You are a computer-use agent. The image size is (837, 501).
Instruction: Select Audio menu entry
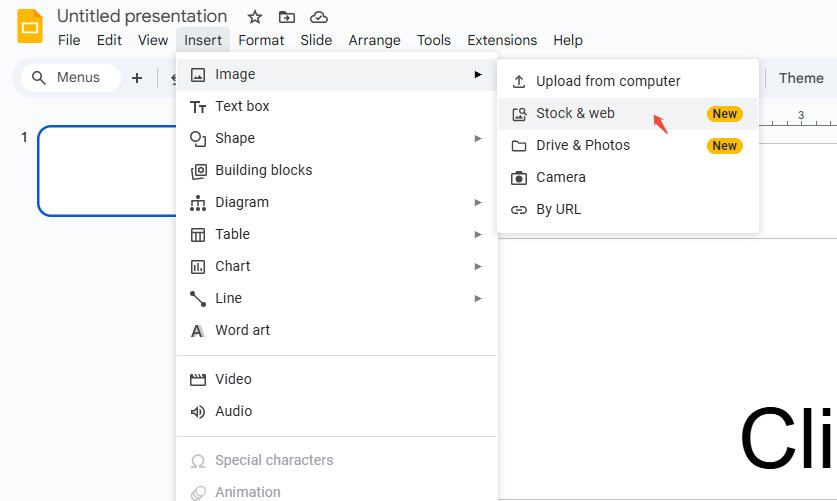337,411
